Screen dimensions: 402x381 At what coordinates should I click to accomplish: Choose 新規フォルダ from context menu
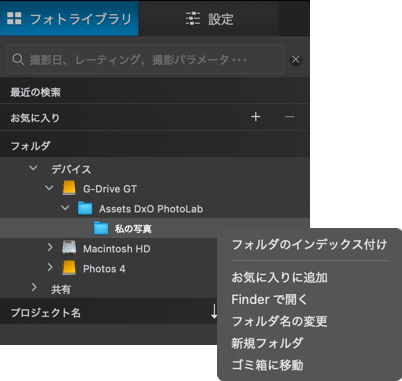pos(267,343)
